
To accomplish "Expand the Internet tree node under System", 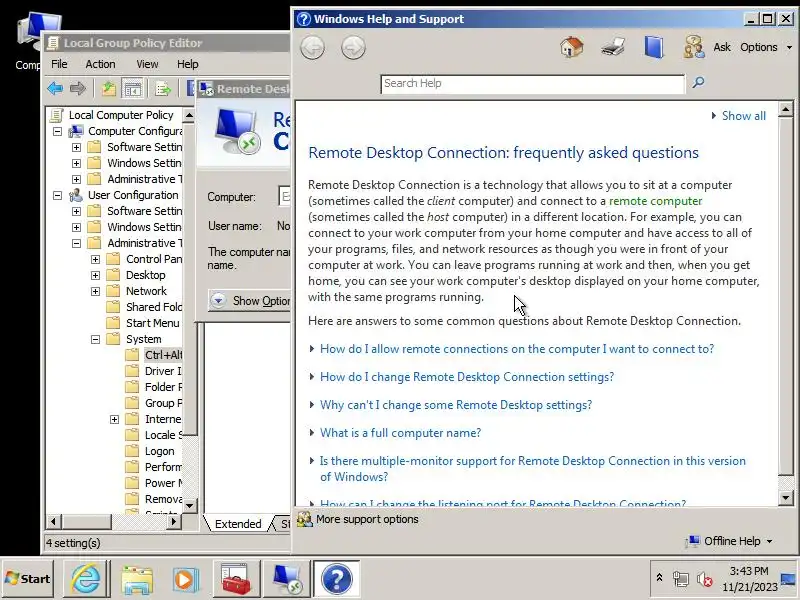I will 114,419.
